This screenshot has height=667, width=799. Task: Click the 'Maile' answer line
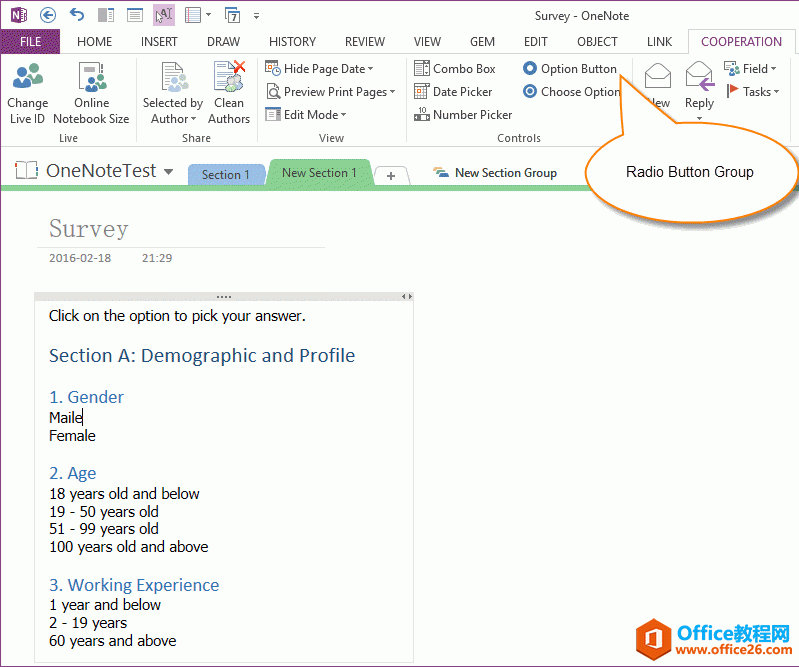pos(66,417)
